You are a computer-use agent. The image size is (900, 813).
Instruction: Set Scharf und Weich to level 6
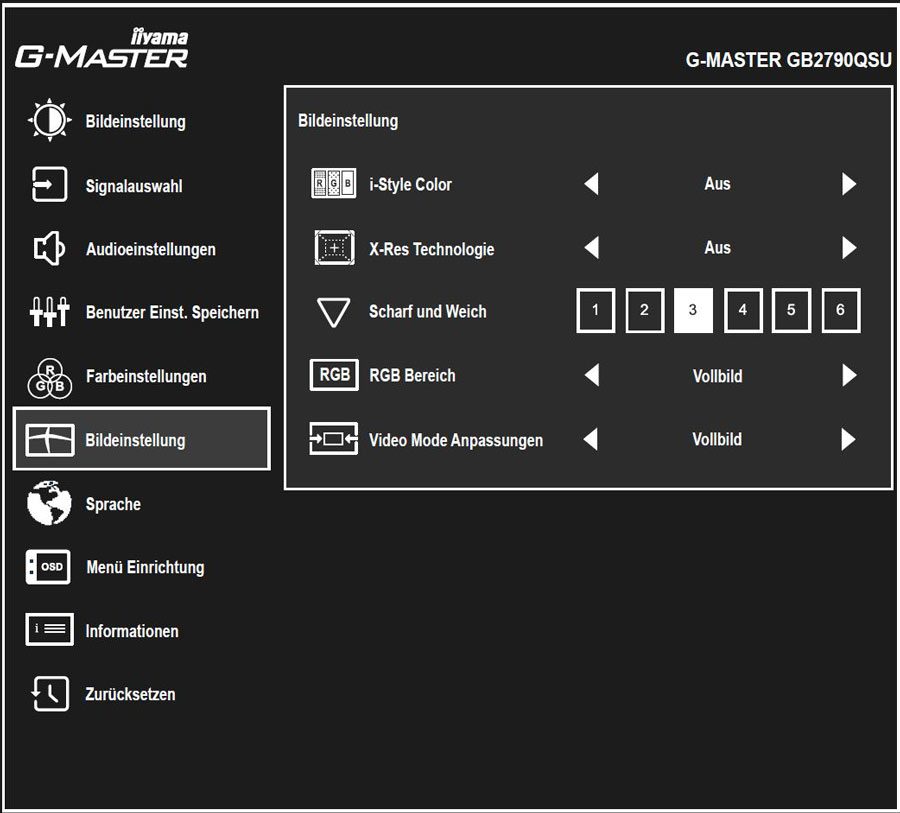coord(841,311)
